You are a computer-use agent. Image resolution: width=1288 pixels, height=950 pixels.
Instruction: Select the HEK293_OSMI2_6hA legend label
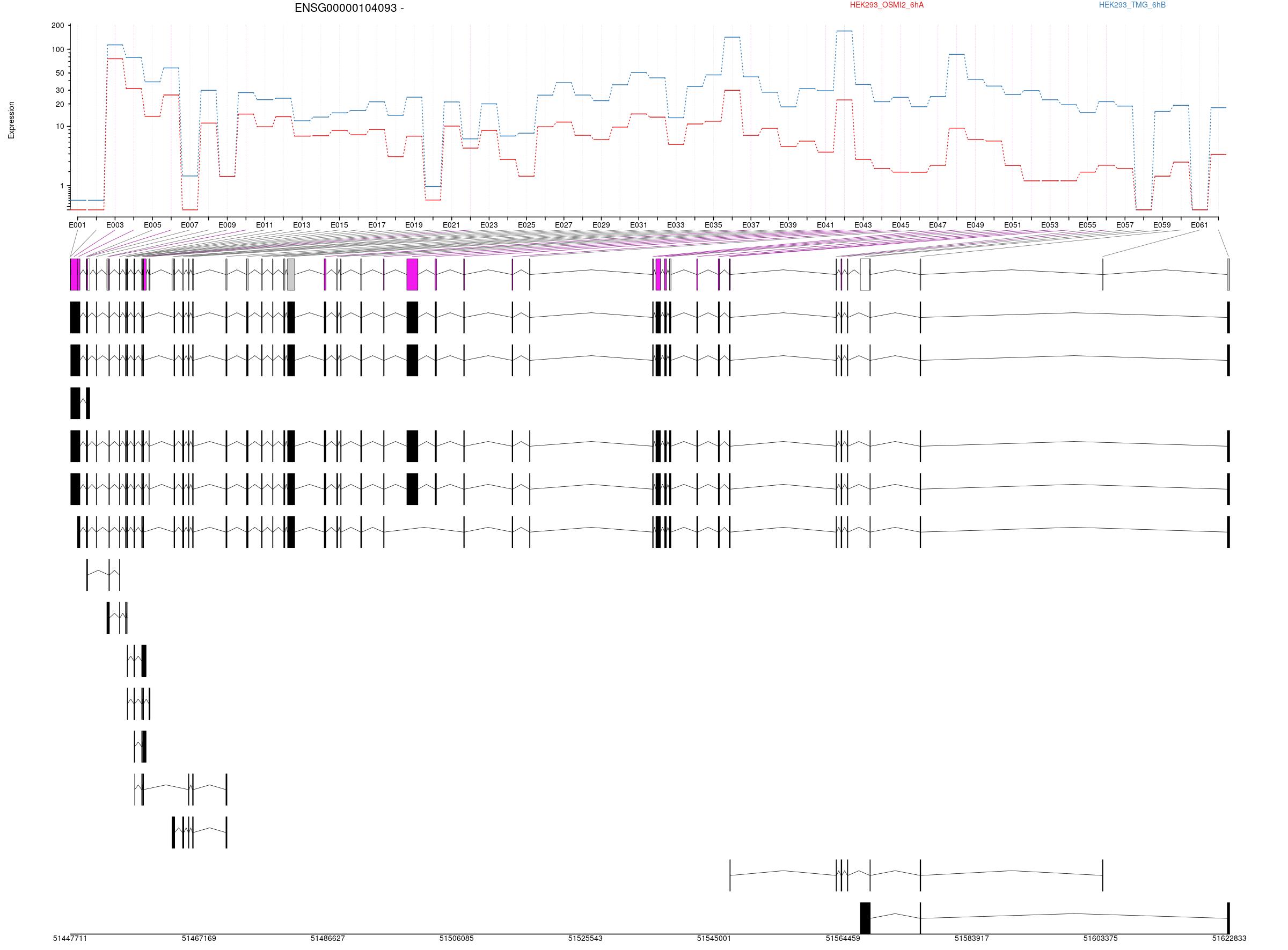(x=887, y=5)
